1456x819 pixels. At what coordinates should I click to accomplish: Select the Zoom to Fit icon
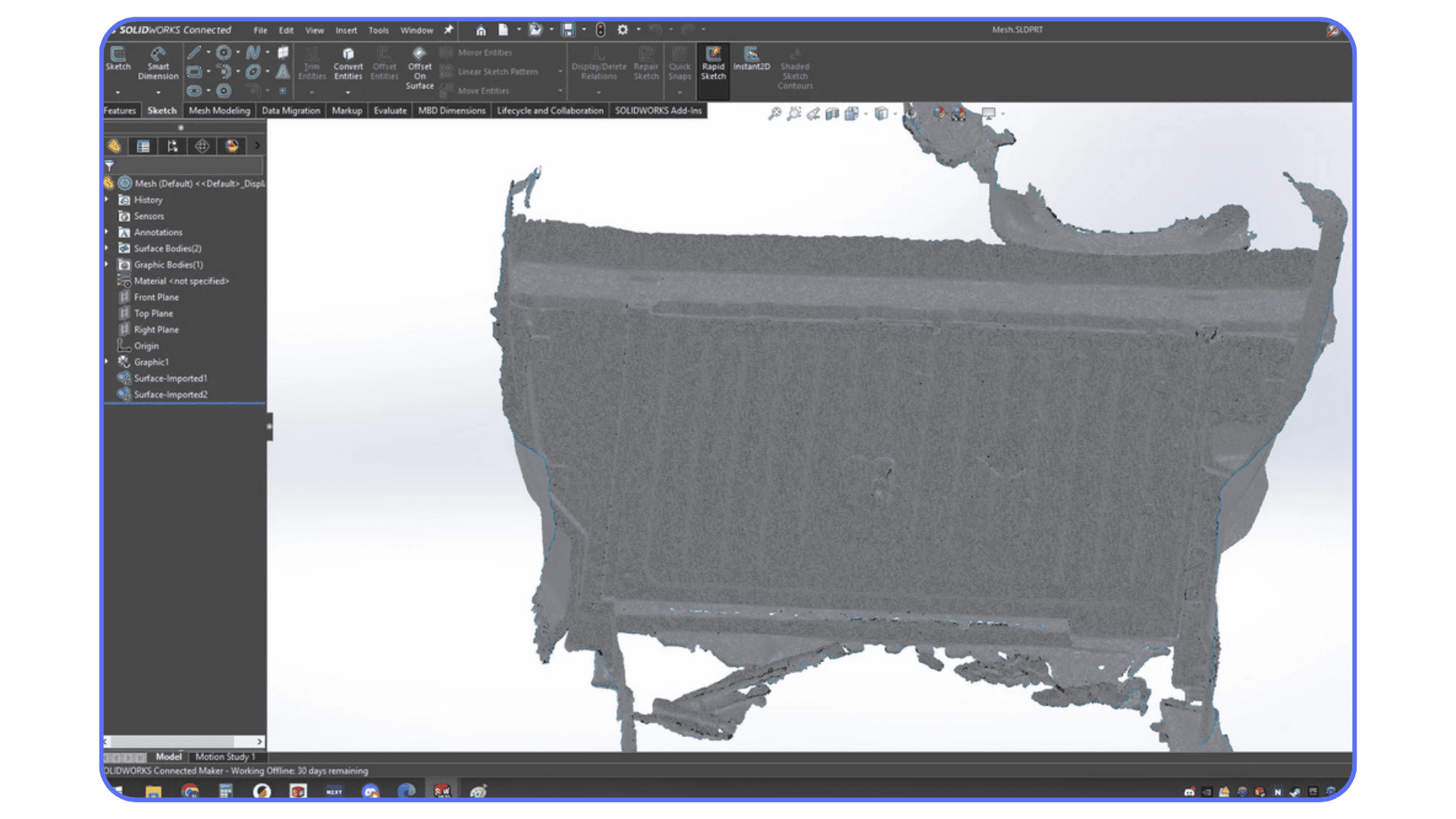click(x=773, y=112)
